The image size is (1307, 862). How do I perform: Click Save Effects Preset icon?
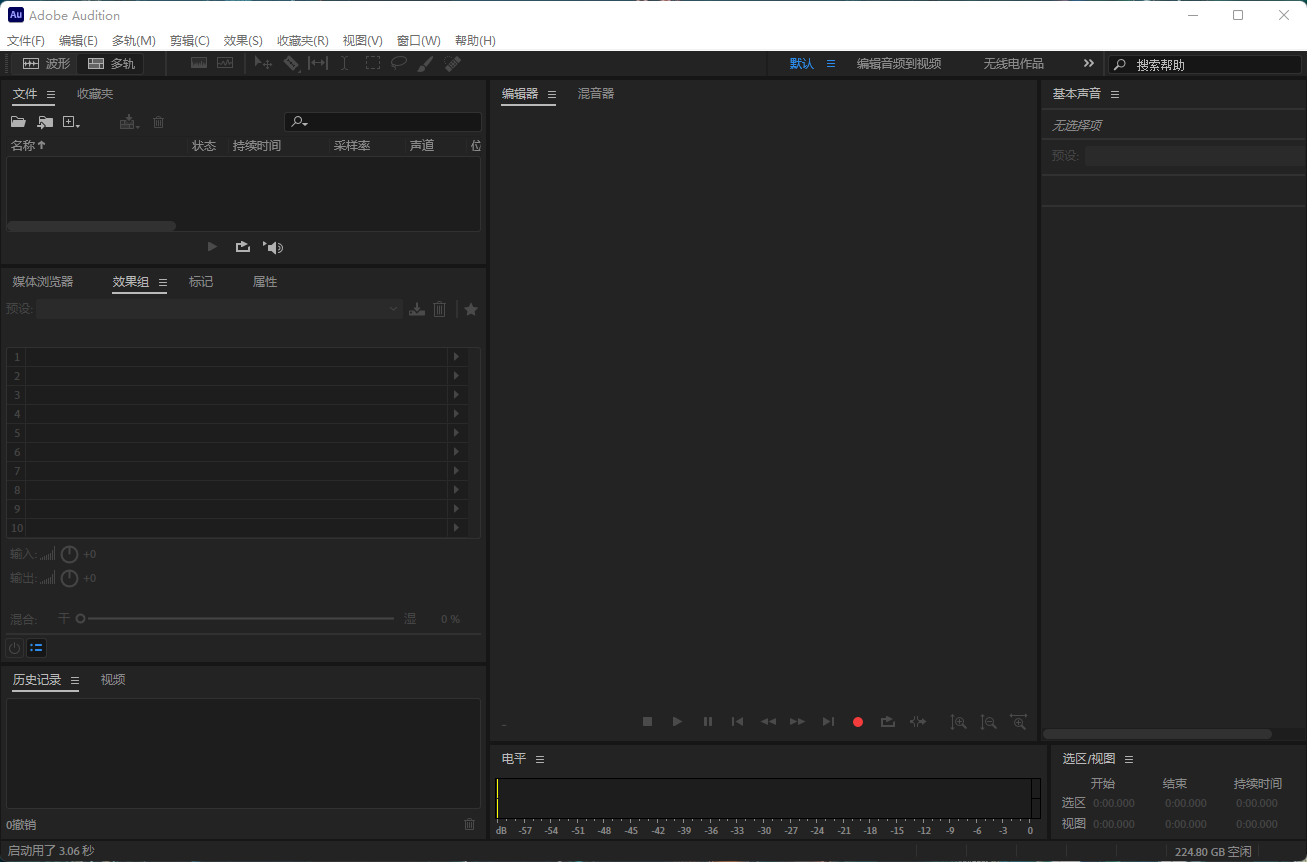(x=417, y=309)
